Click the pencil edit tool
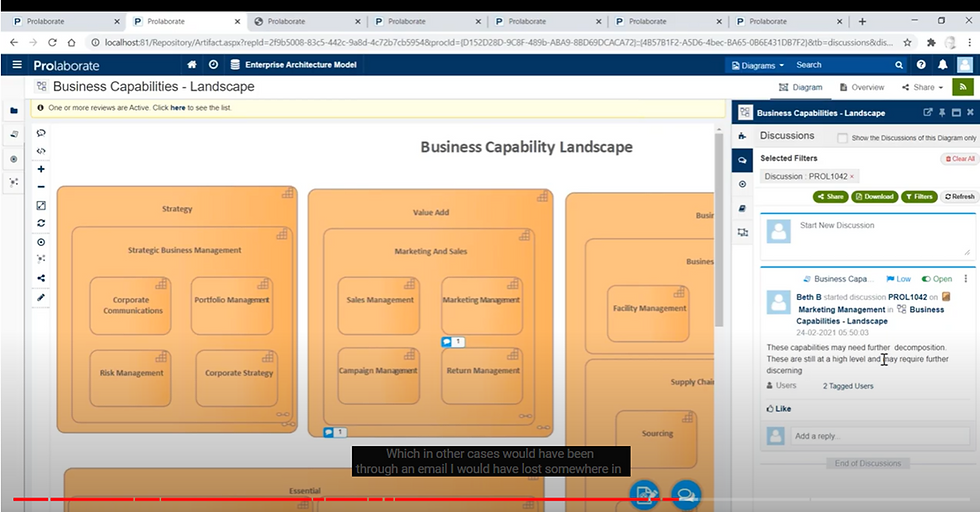This screenshot has width=980, height=512. 41,298
